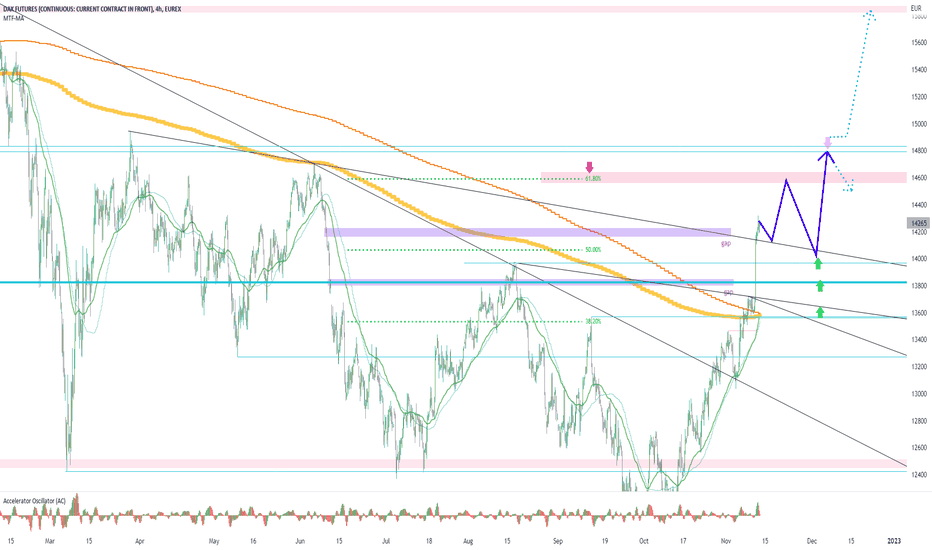This screenshot has width=932, height=550.
Task: Click the 13200 price axis label
Action: (x=919, y=366)
